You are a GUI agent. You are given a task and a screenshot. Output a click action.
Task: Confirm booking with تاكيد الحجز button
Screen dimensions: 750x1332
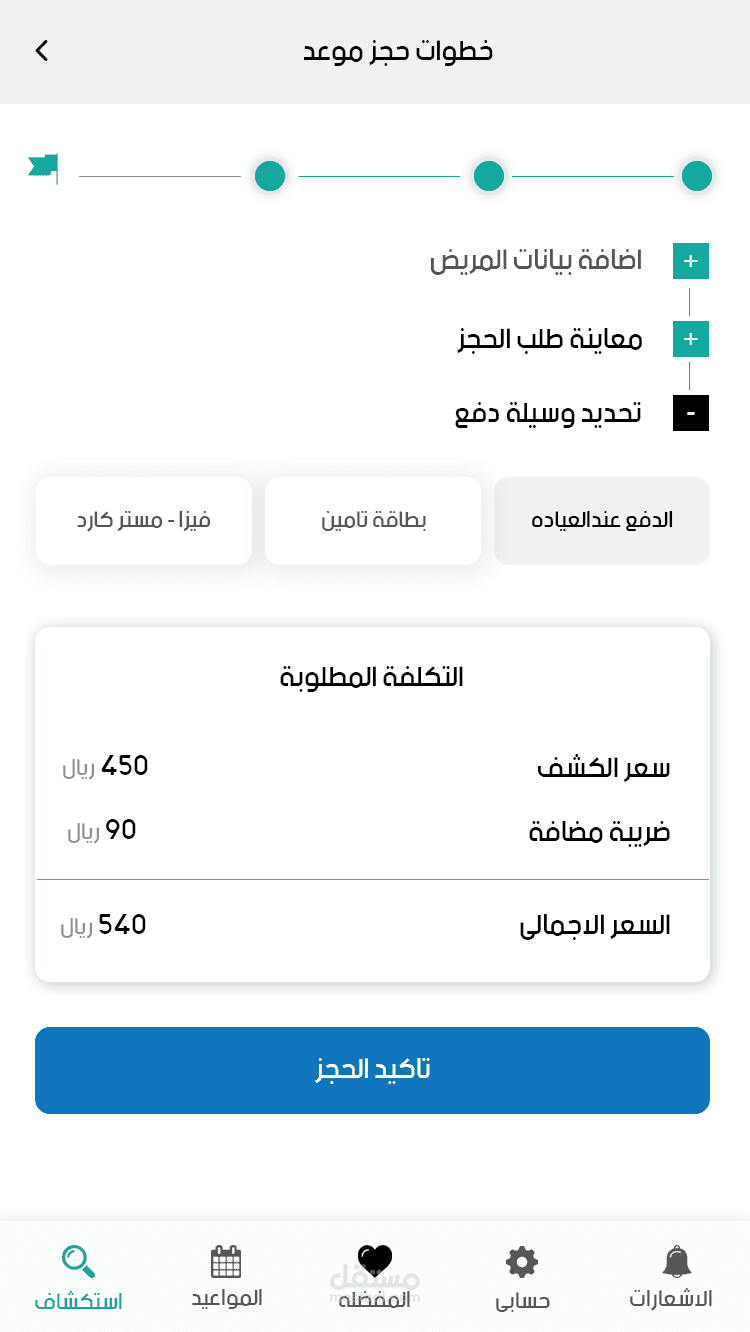(372, 1070)
